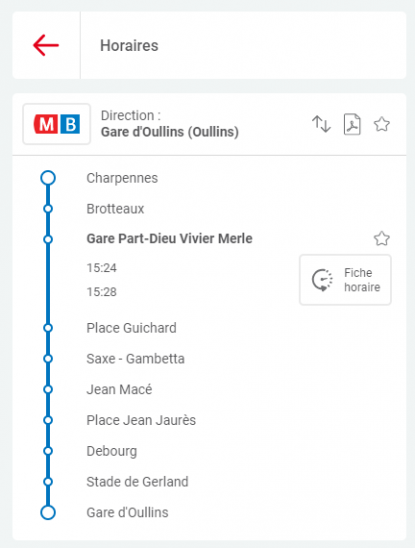
Task: Reverse line direction with swap arrows icon
Action: [321, 124]
